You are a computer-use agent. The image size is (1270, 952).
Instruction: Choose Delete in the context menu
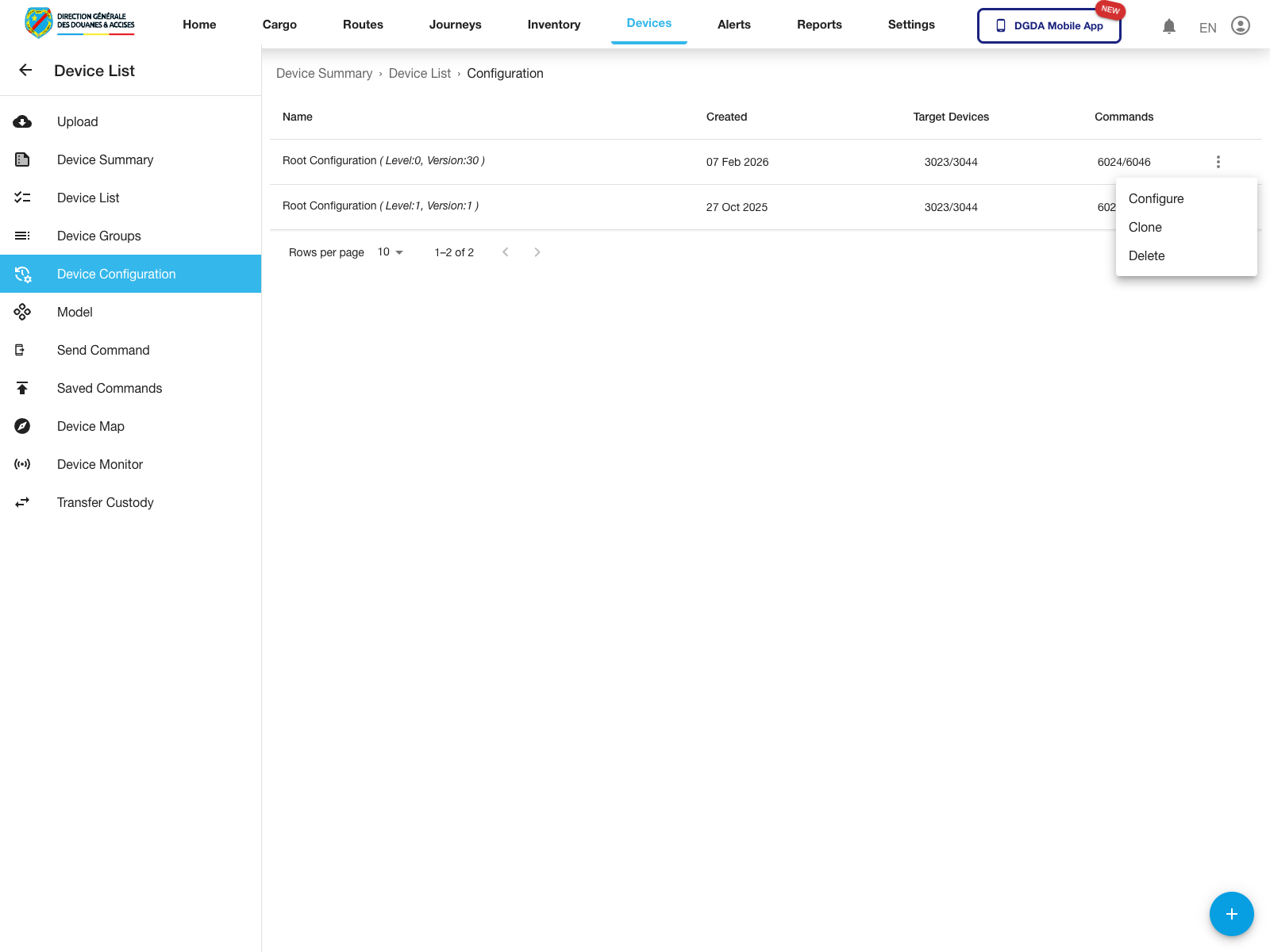pos(1147,255)
